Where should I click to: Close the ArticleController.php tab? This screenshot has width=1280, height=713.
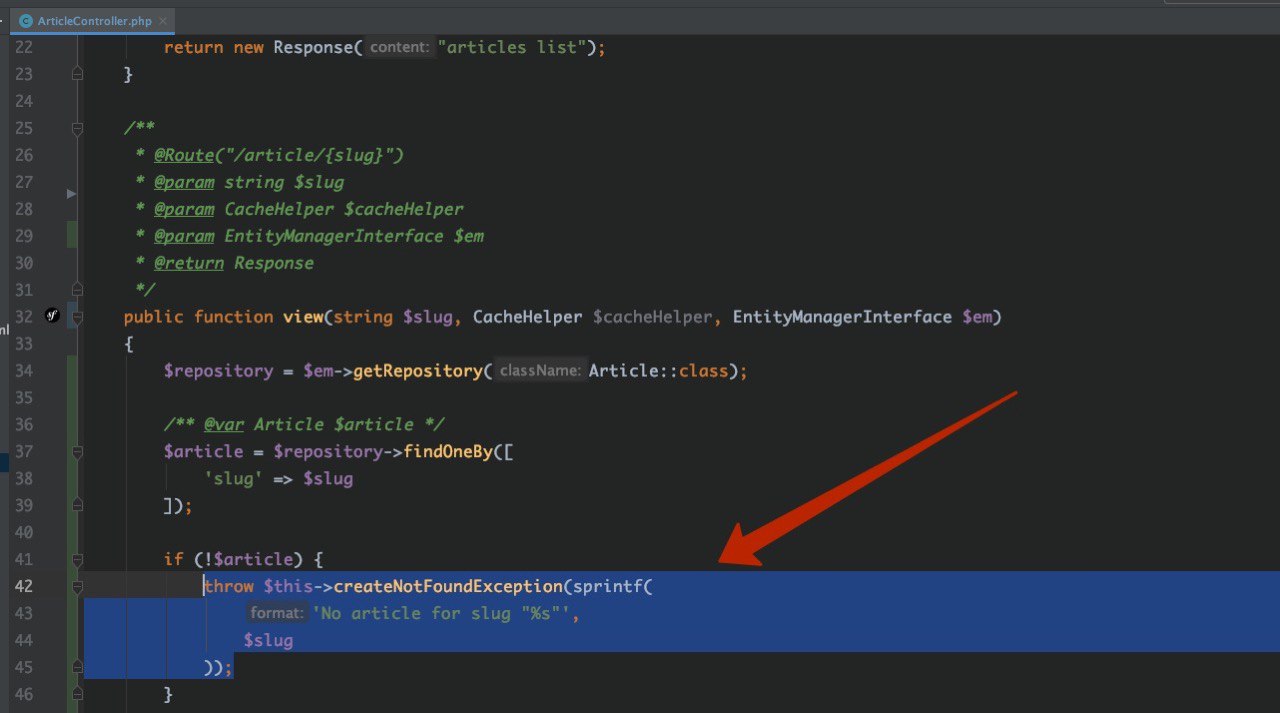tap(164, 21)
